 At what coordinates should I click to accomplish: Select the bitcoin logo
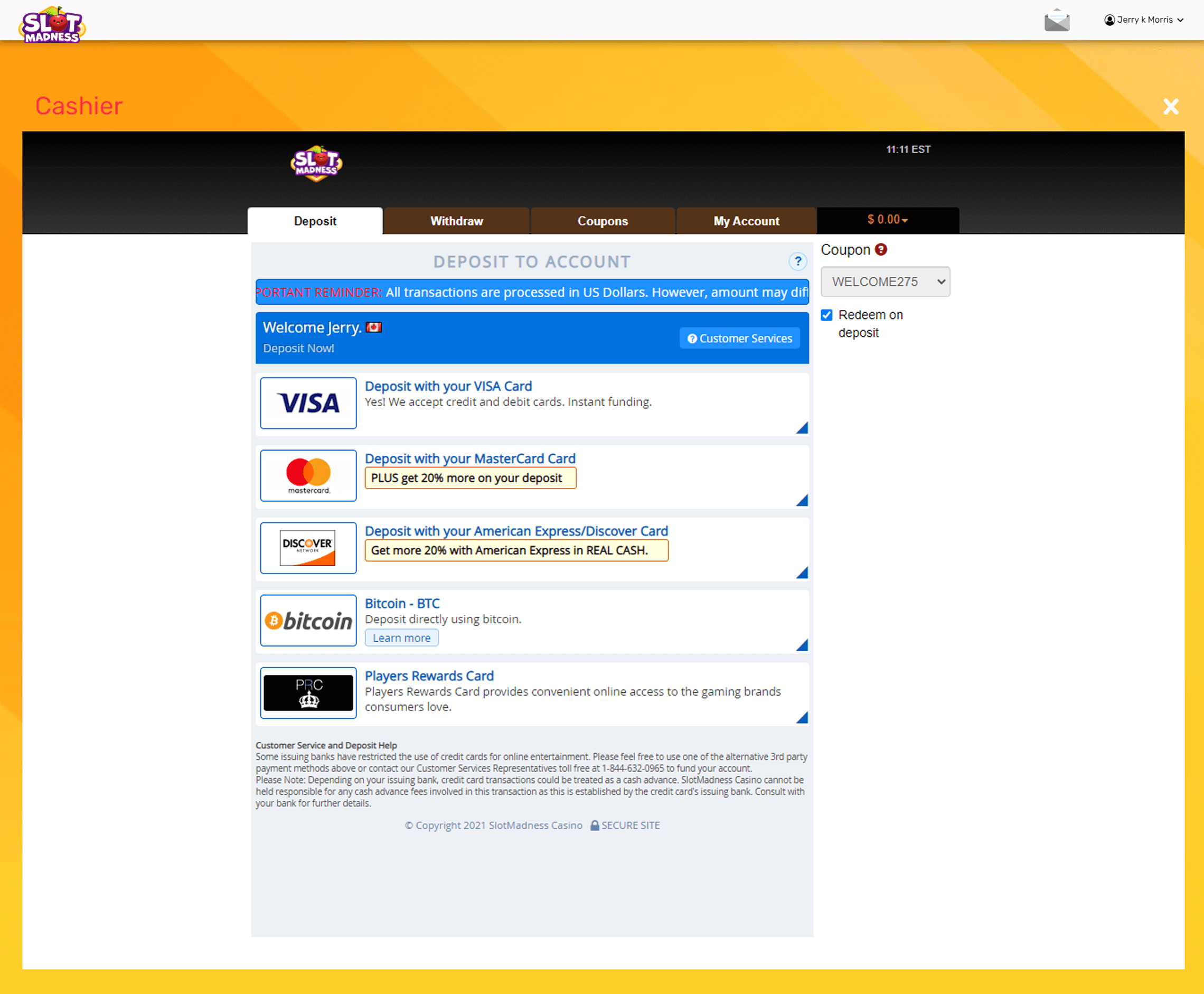point(308,621)
